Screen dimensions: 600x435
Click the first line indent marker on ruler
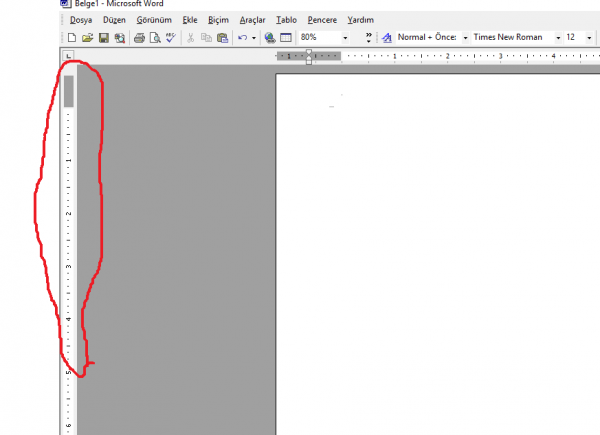309,52
